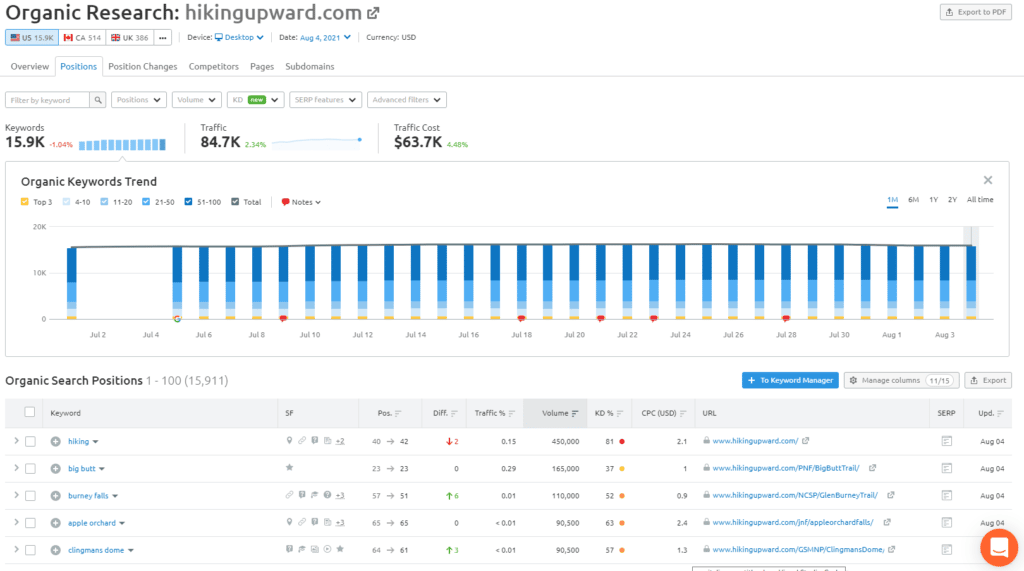The width and height of the screenshot is (1024, 571).
Task: Select all rows with header checkbox
Action: click(x=29, y=412)
